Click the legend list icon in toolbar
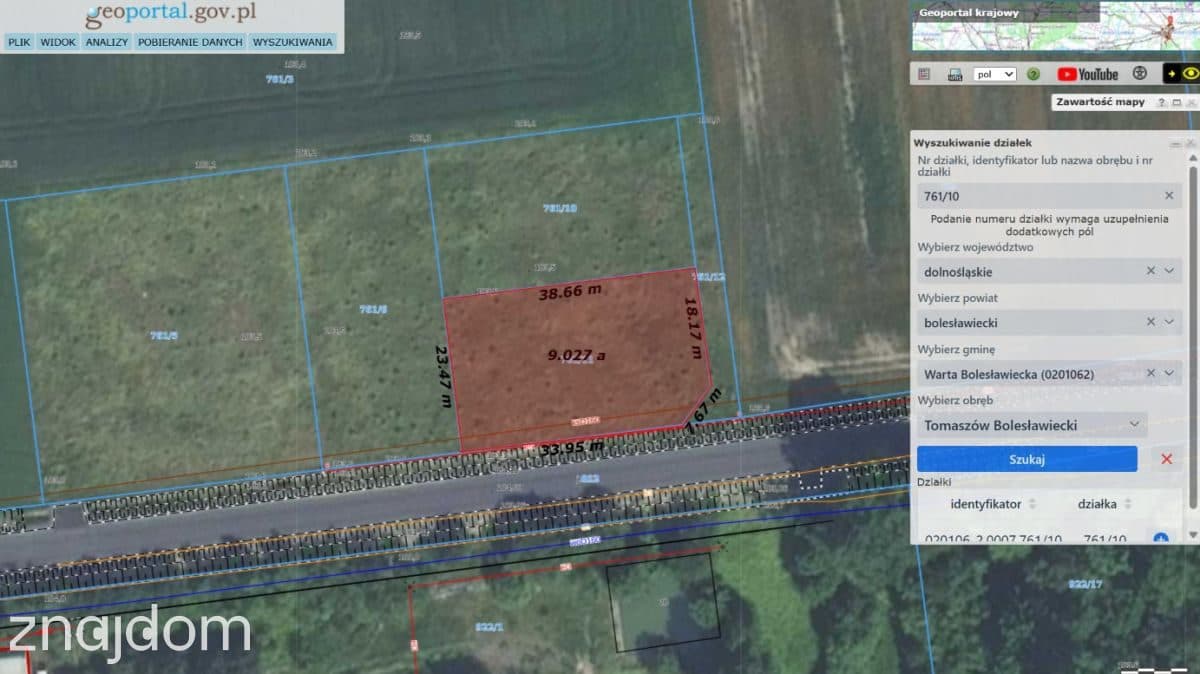The height and width of the screenshot is (674, 1200). pyautogui.click(x=924, y=74)
